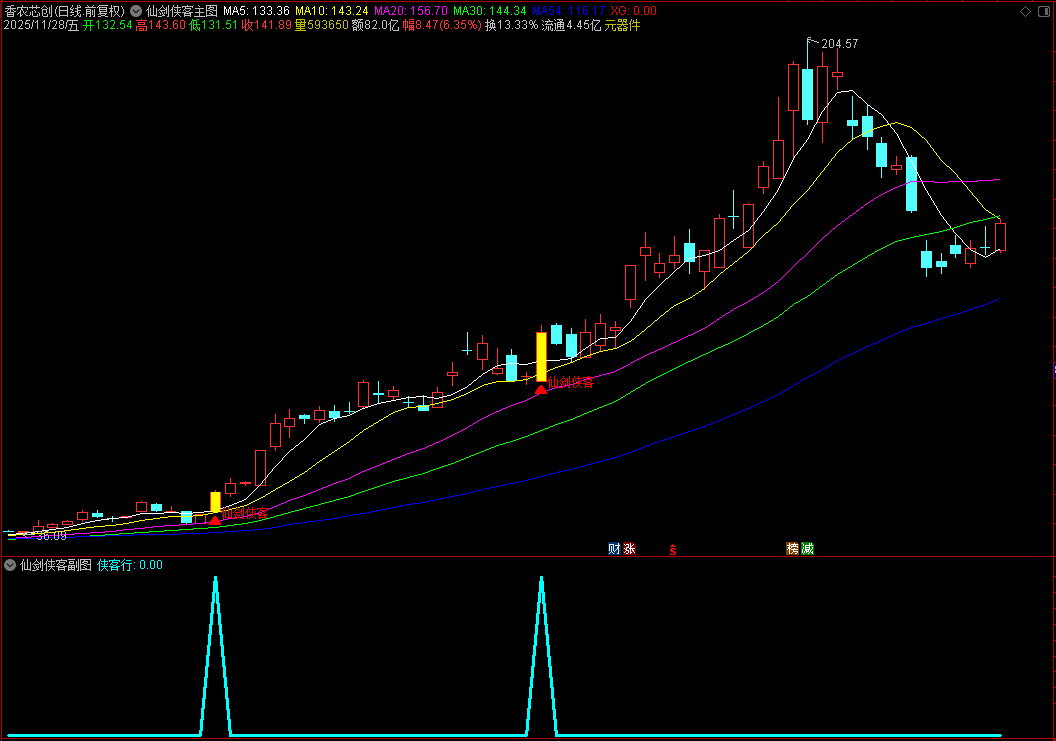Click the high price 高143.60
1056x741 pixels.
[x=160, y=26]
